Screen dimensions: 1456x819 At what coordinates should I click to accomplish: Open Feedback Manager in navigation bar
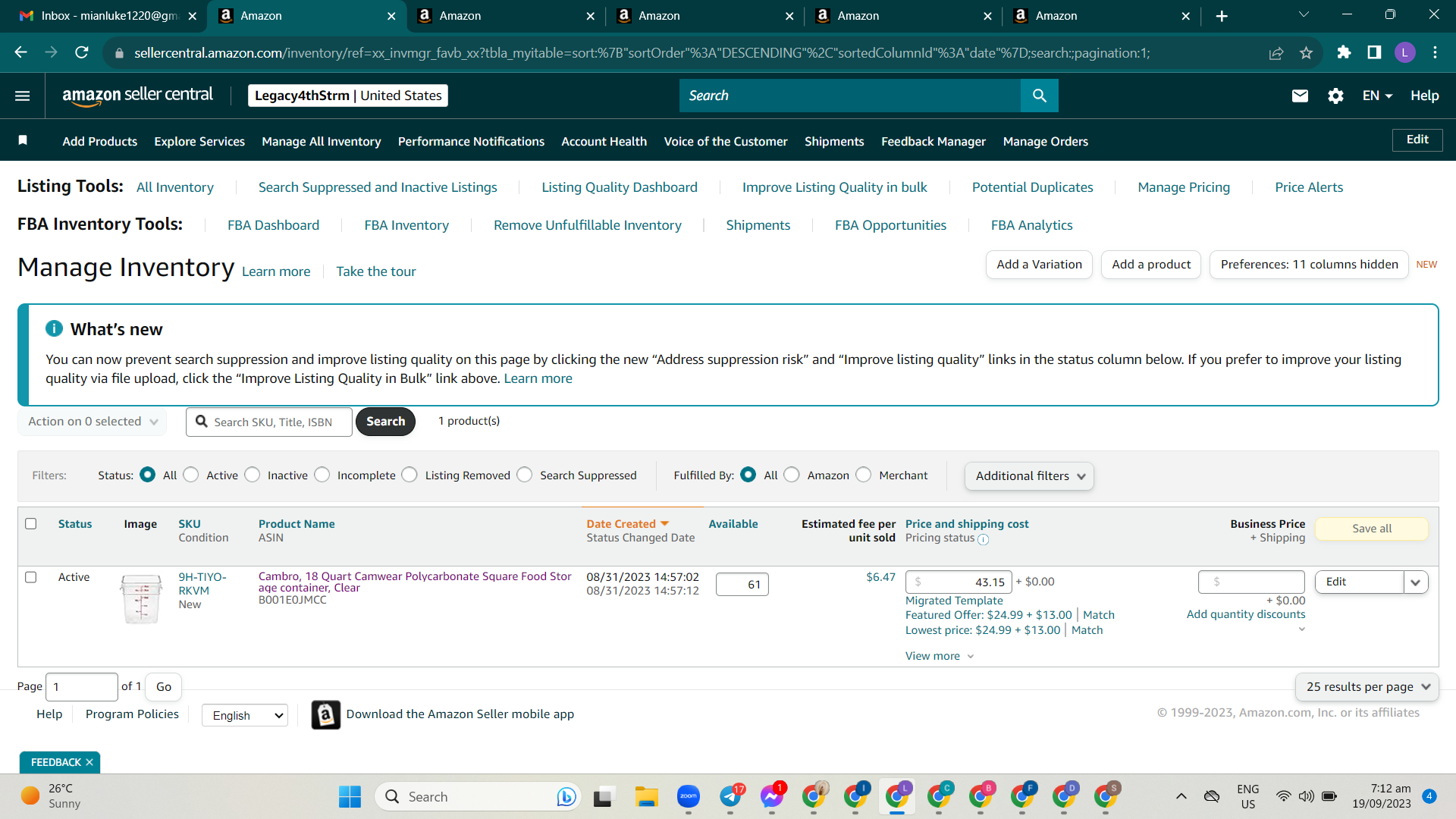click(934, 141)
